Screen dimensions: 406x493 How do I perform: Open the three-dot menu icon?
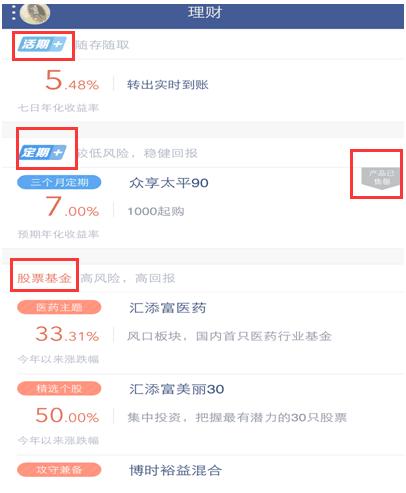pos(13,13)
